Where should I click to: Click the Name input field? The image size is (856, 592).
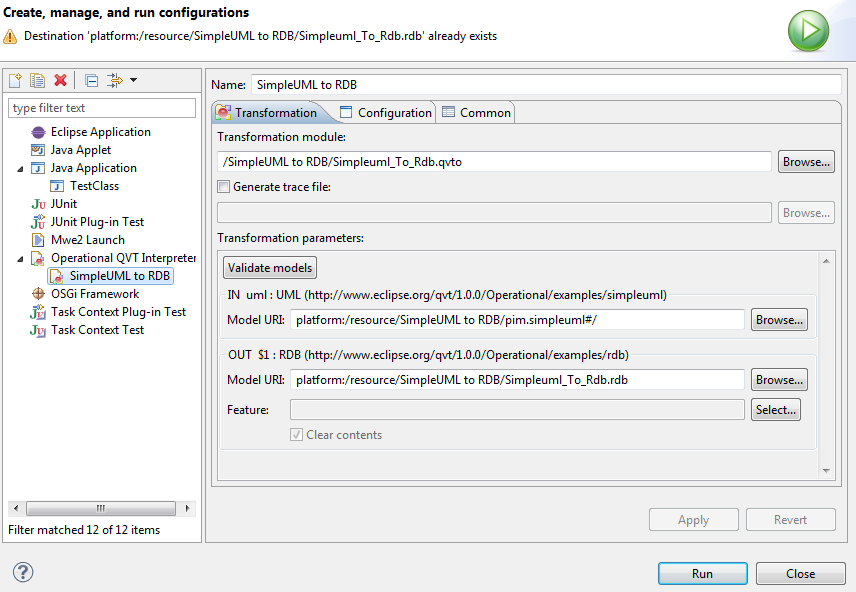point(546,85)
